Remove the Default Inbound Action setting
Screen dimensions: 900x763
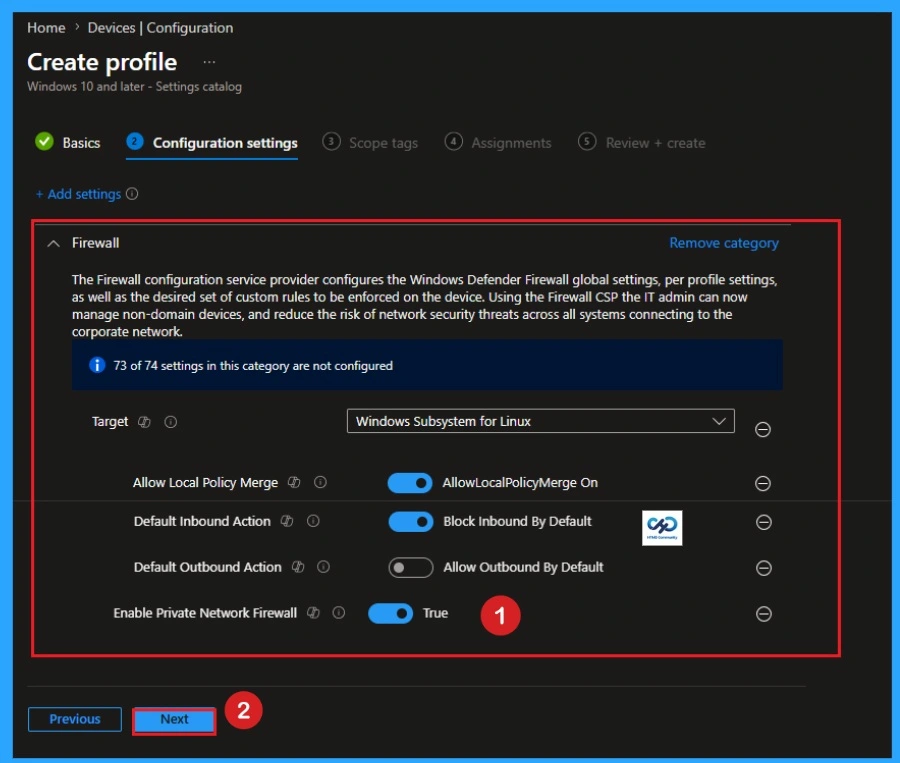coord(763,522)
